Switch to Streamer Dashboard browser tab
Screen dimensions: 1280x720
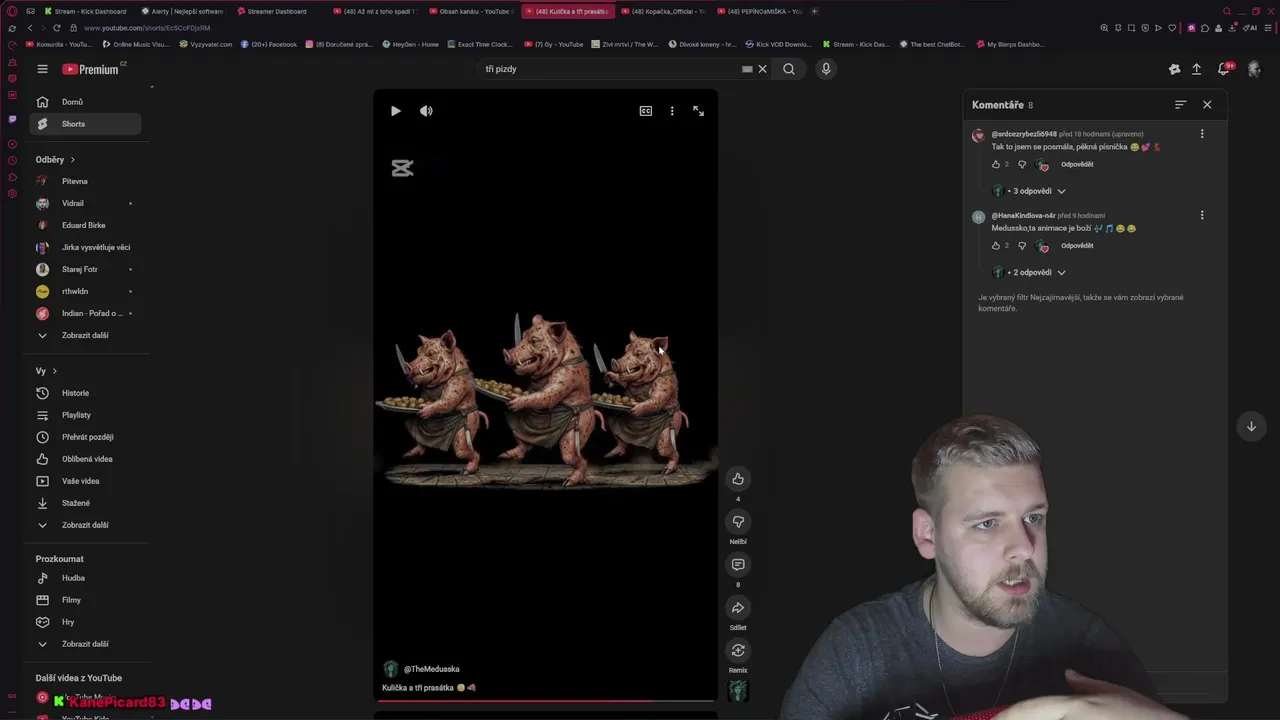pos(277,11)
